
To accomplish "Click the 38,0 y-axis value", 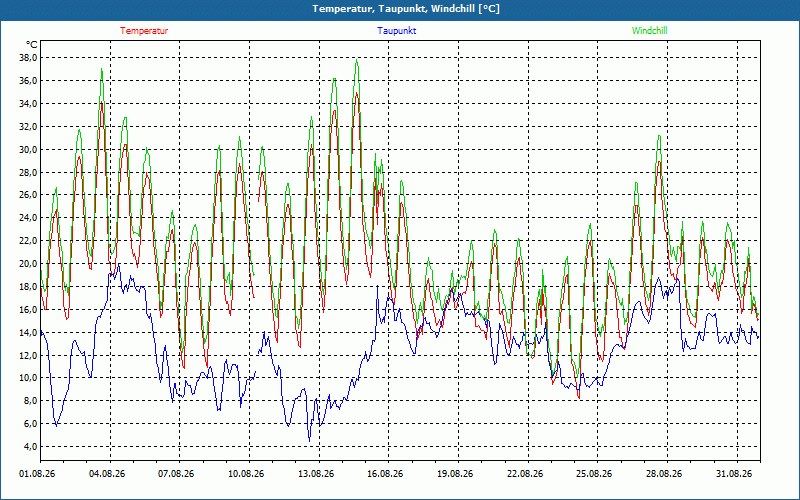I will 28,58.
